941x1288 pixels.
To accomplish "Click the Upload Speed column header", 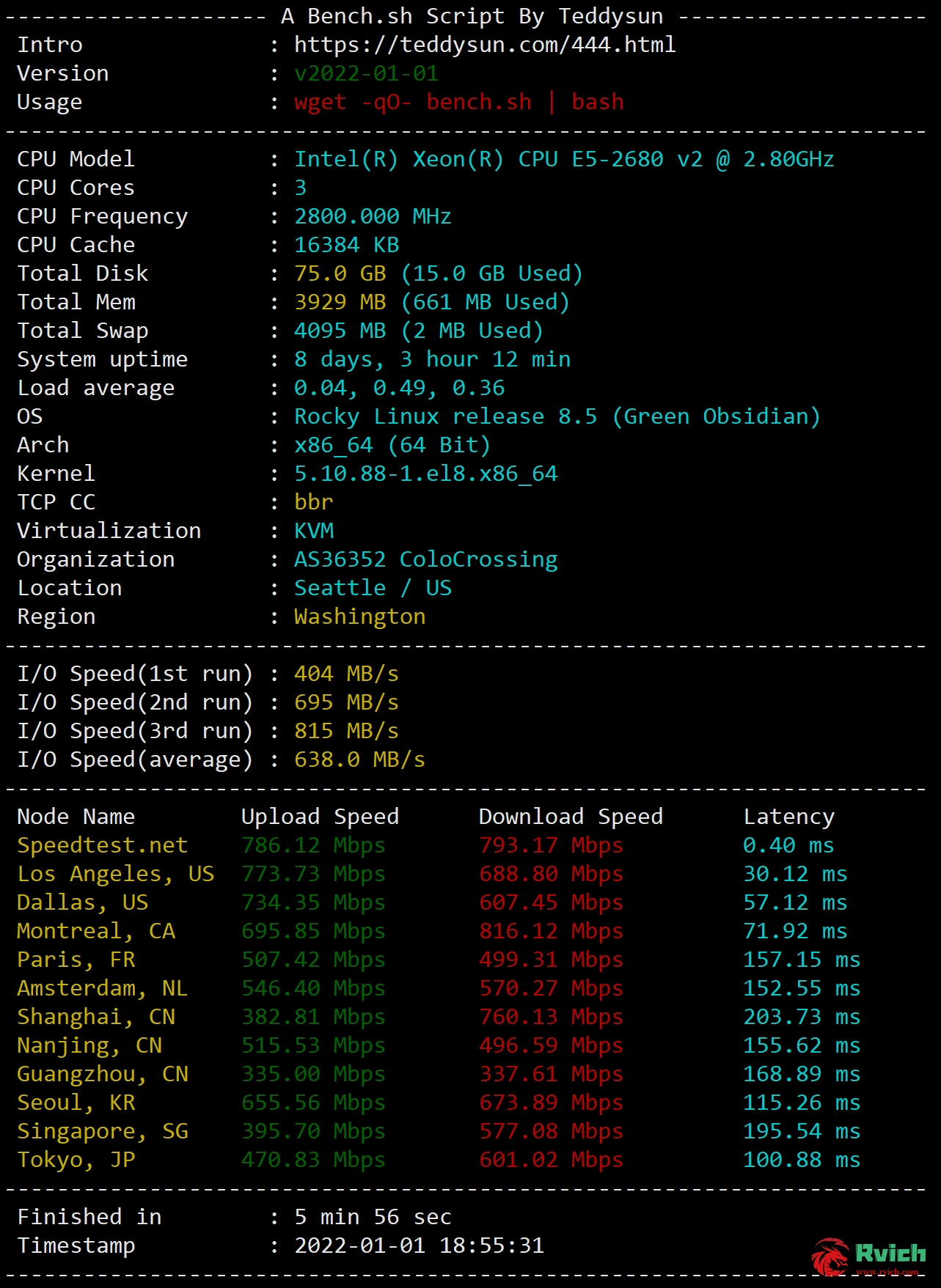I will (x=320, y=817).
